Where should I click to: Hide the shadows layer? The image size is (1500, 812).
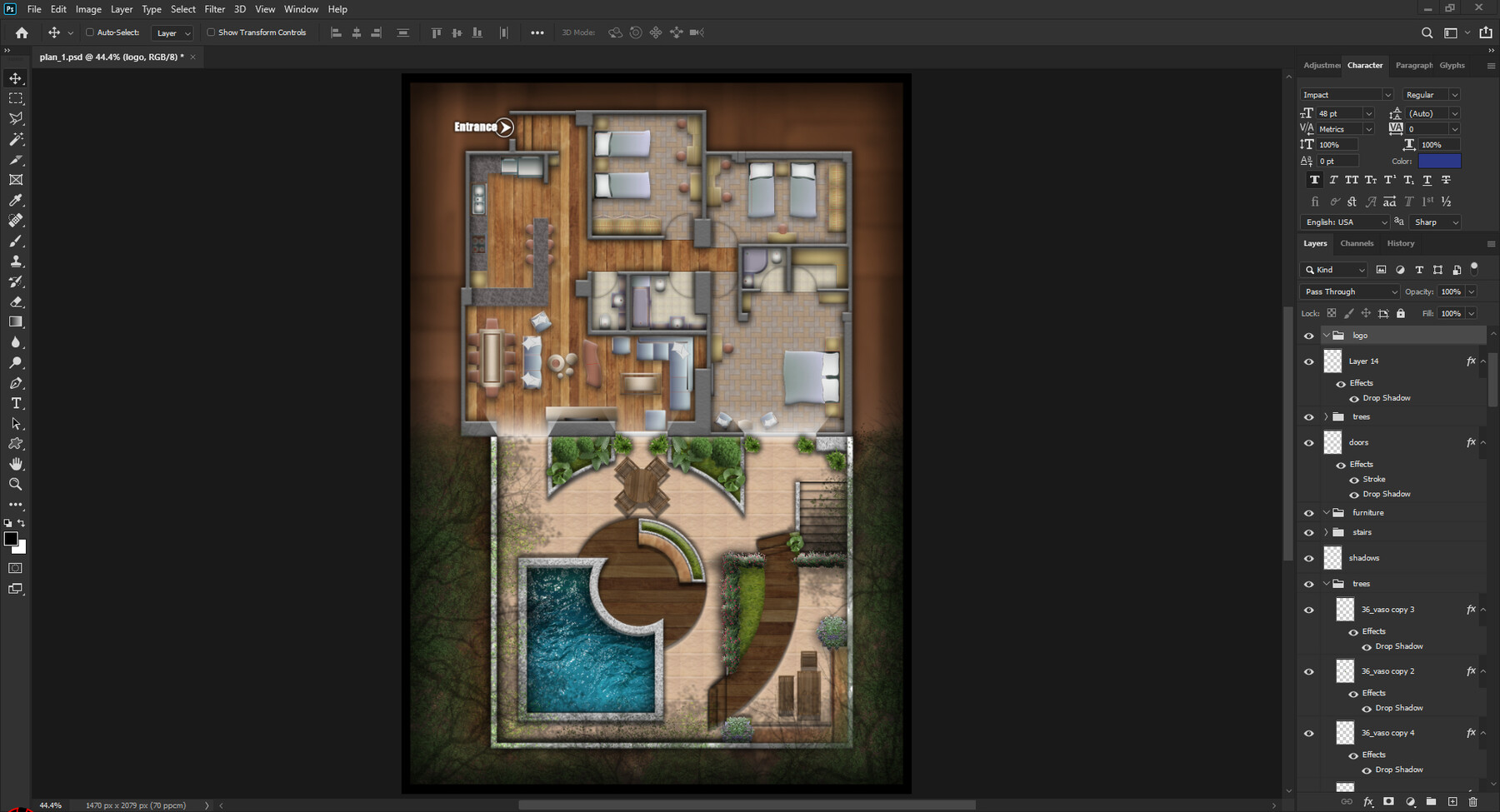[x=1309, y=558]
